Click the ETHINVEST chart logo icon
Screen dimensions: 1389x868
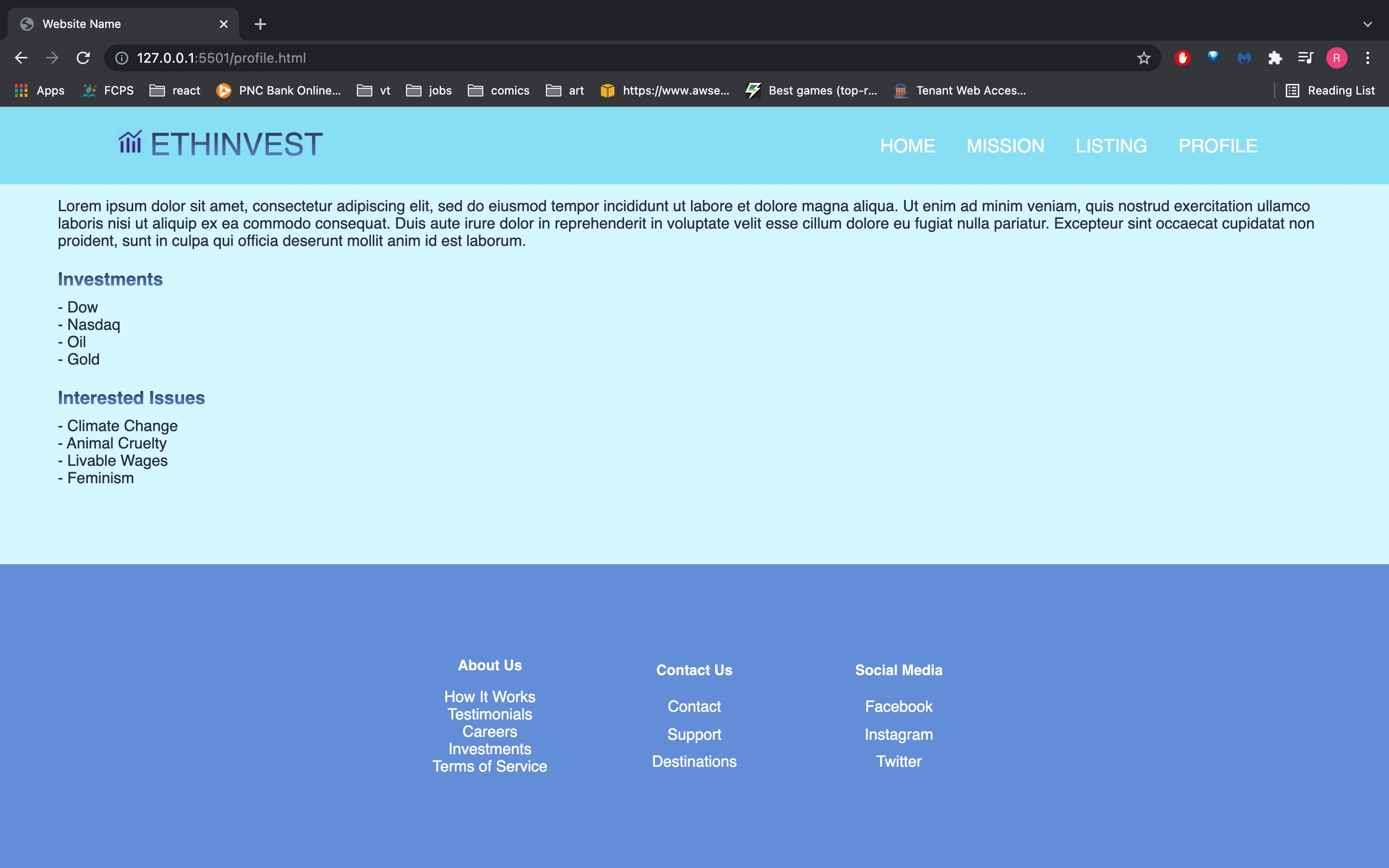[130, 142]
